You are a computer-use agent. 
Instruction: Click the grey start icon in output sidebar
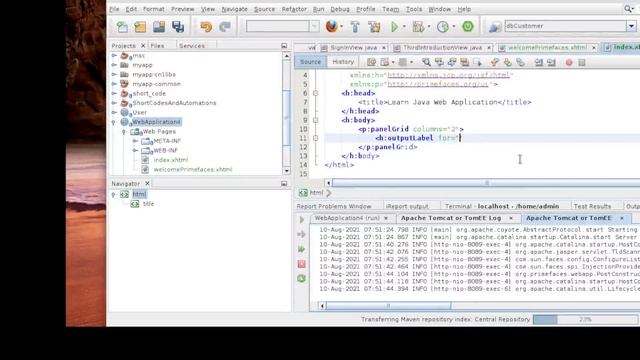tap(302, 220)
